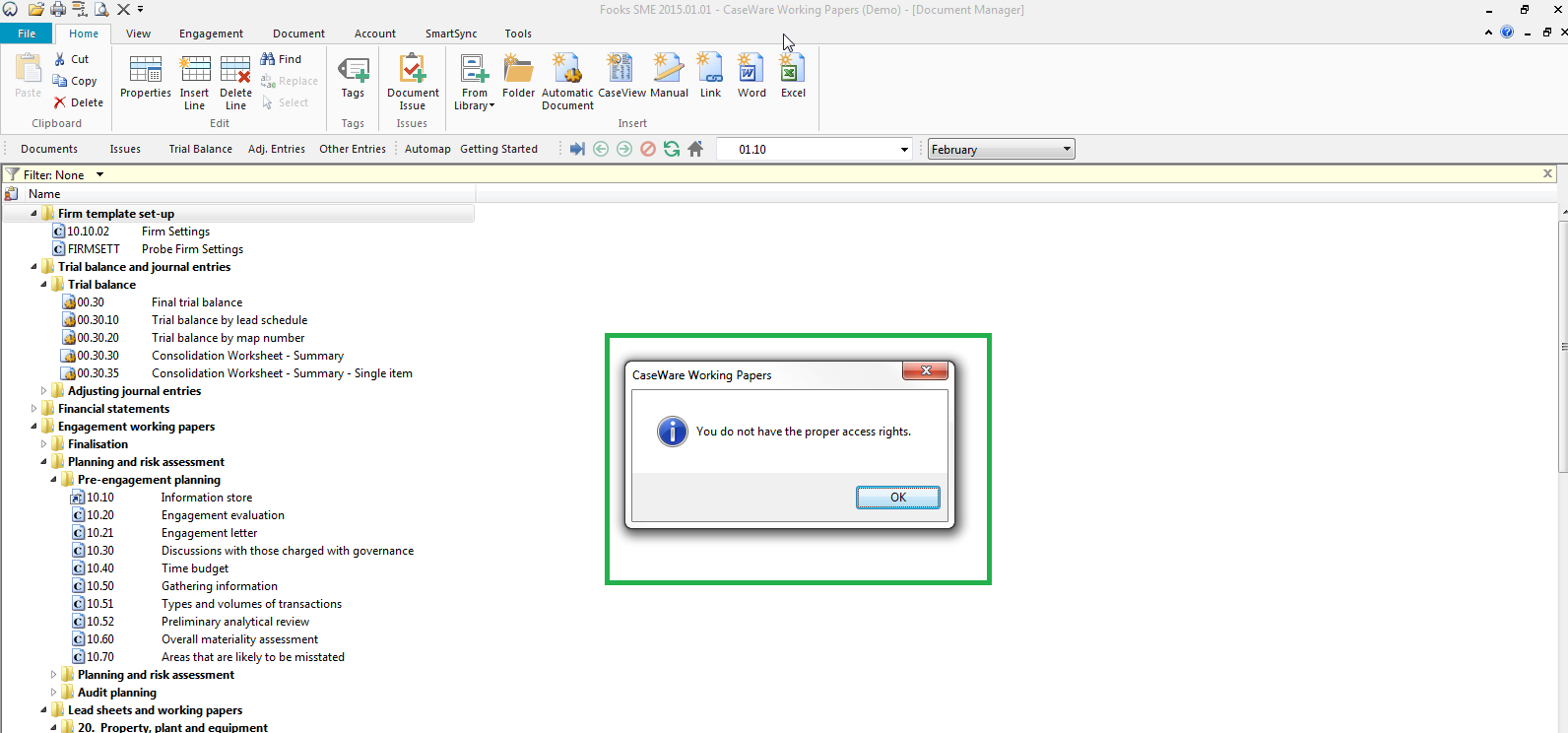
Task: Close the filter bar with its X
Action: [x=1547, y=173]
